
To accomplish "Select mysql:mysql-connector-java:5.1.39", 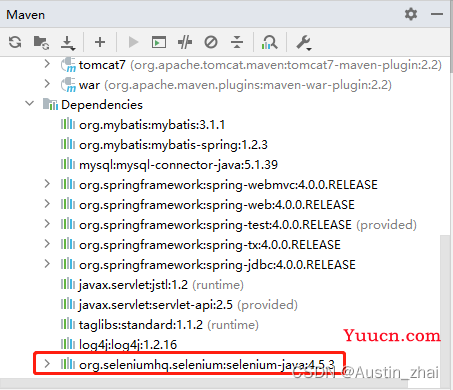I will [x=178, y=165].
